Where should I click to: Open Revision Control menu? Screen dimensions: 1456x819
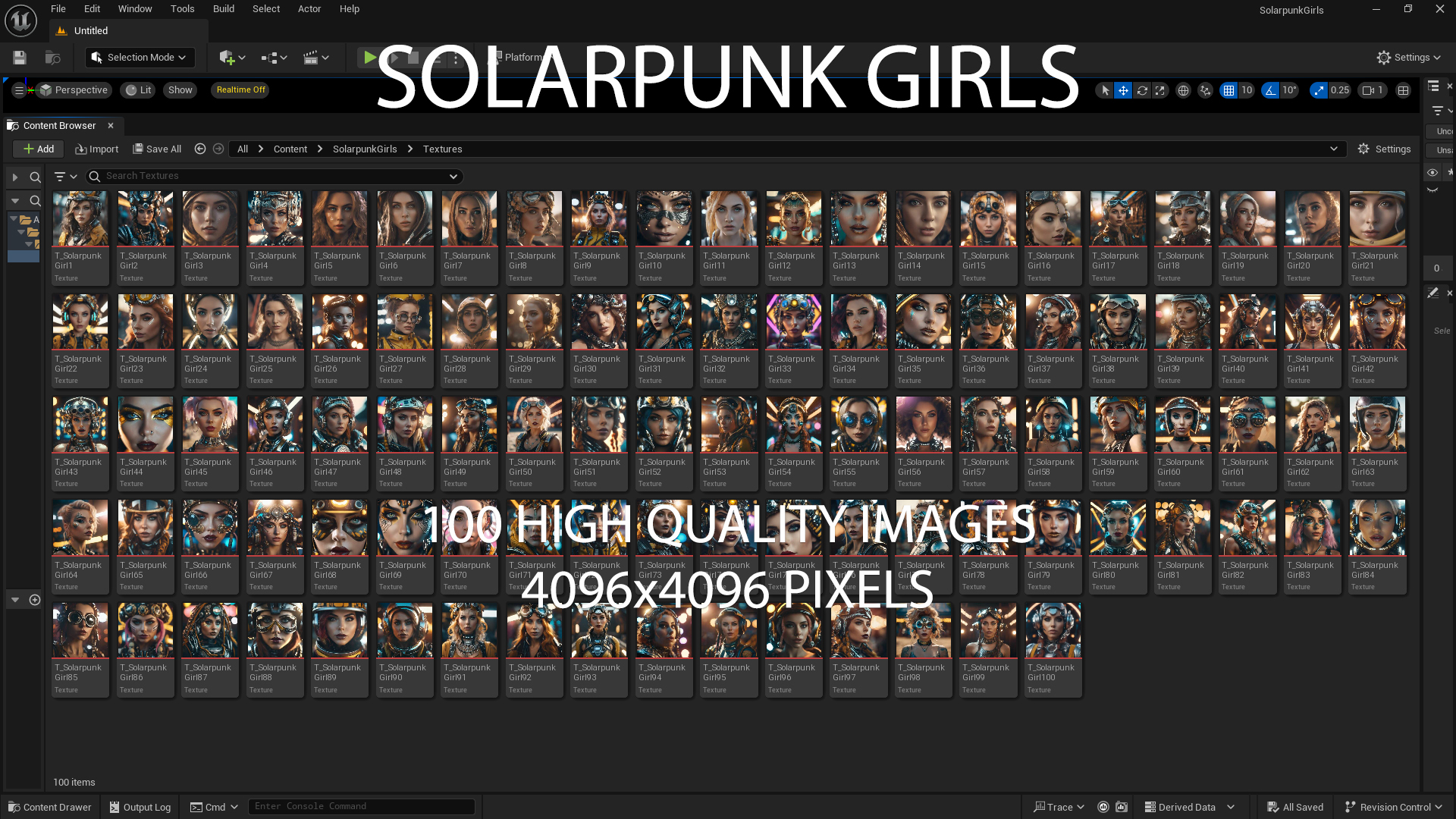tap(1393, 807)
